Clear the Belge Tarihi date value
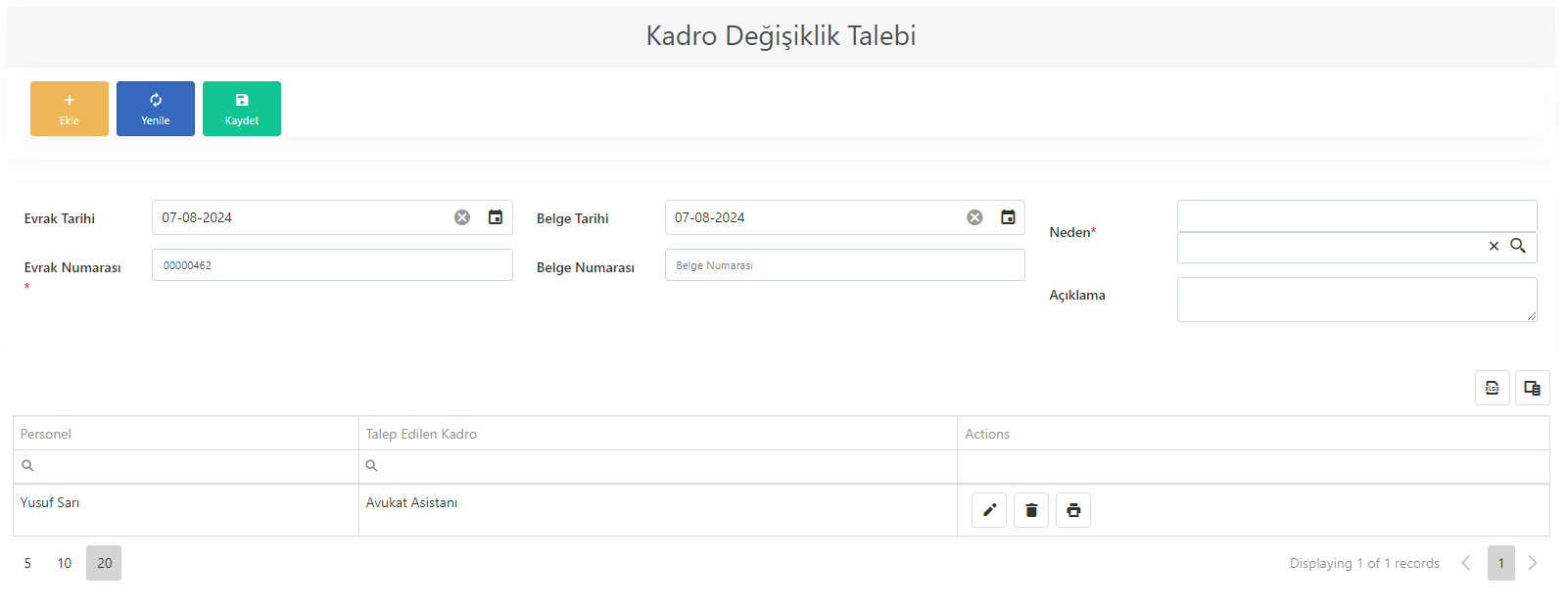The height and width of the screenshot is (610, 1568). [x=974, y=217]
